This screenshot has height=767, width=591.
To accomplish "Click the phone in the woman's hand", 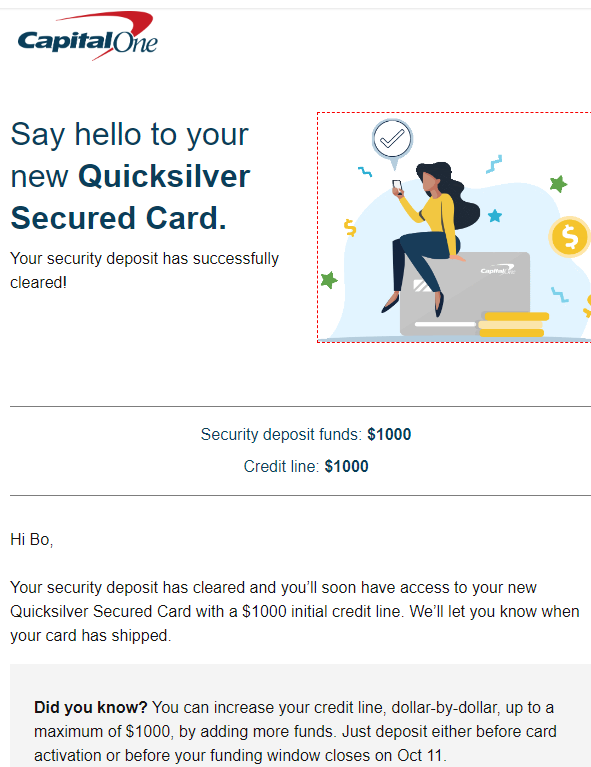I will pos(397,187).
